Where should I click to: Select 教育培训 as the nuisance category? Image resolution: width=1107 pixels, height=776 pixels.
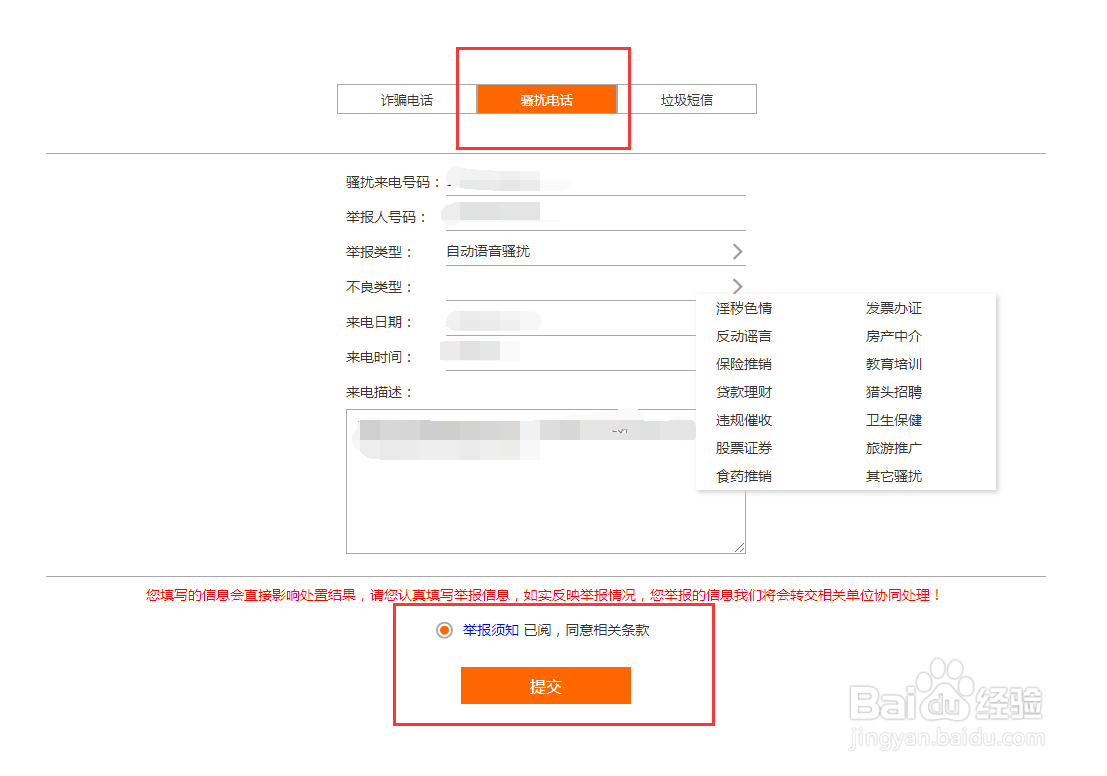[x=894, y=364]
